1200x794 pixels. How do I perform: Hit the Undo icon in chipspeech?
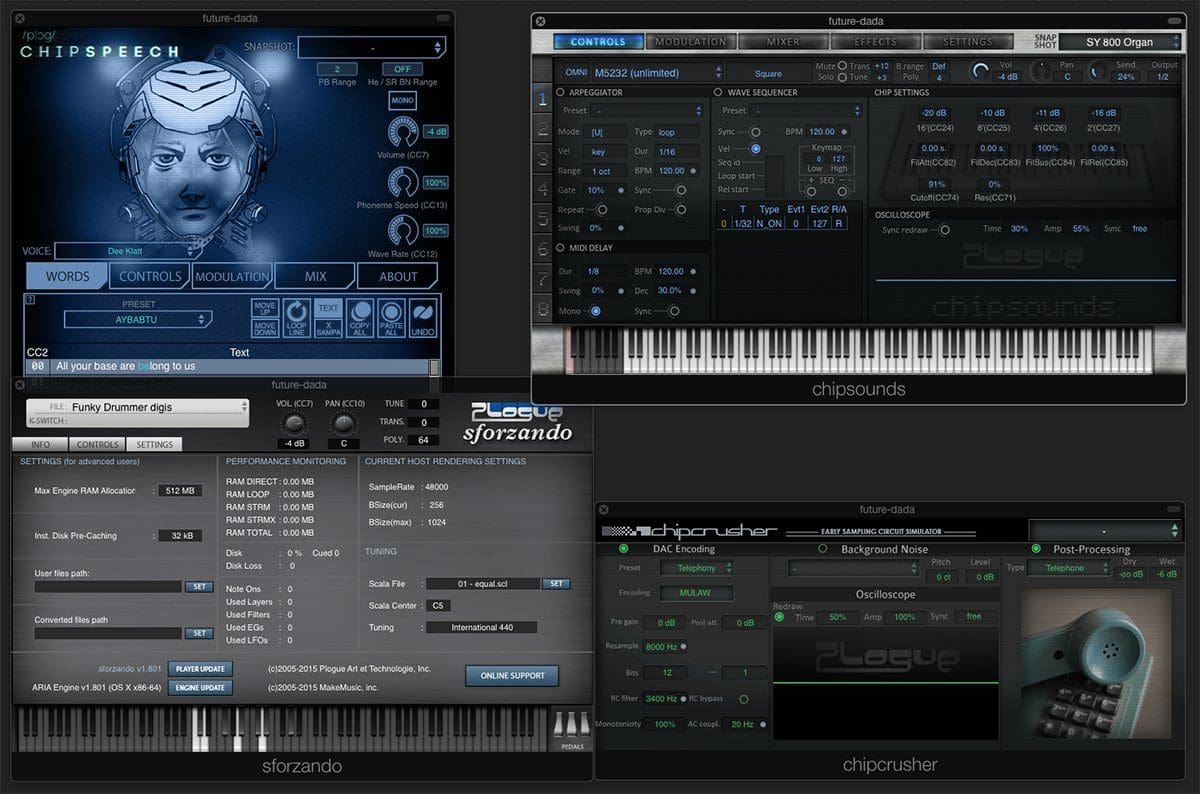point(423,318)
